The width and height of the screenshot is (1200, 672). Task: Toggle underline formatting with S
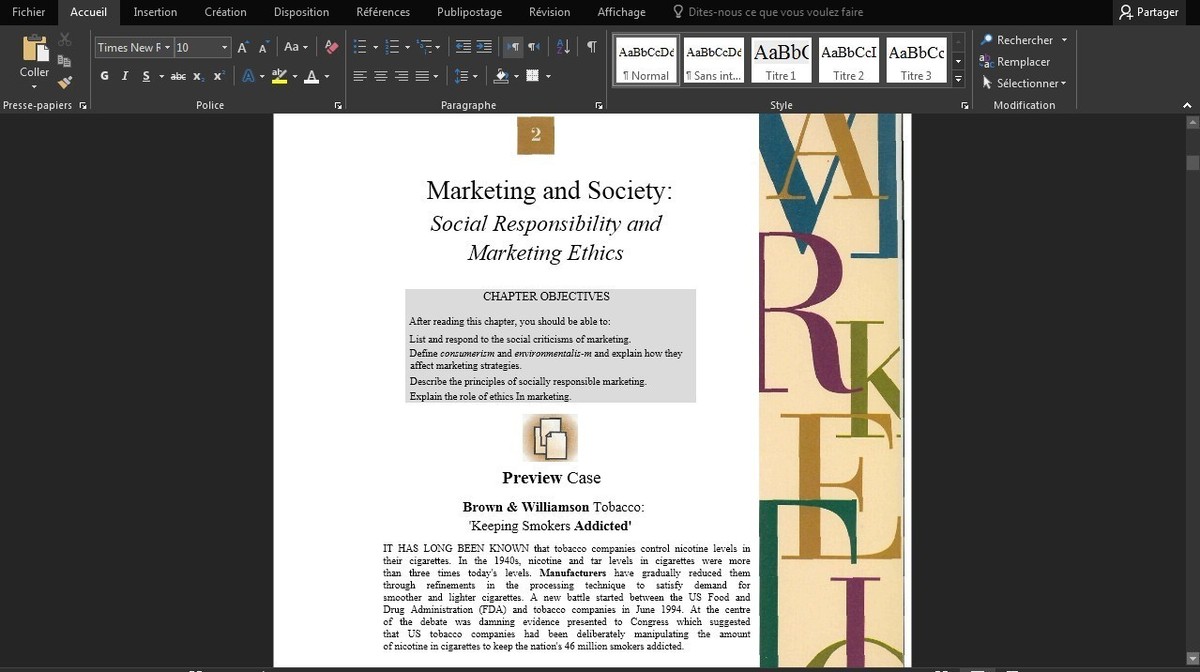tap(146, 77)
